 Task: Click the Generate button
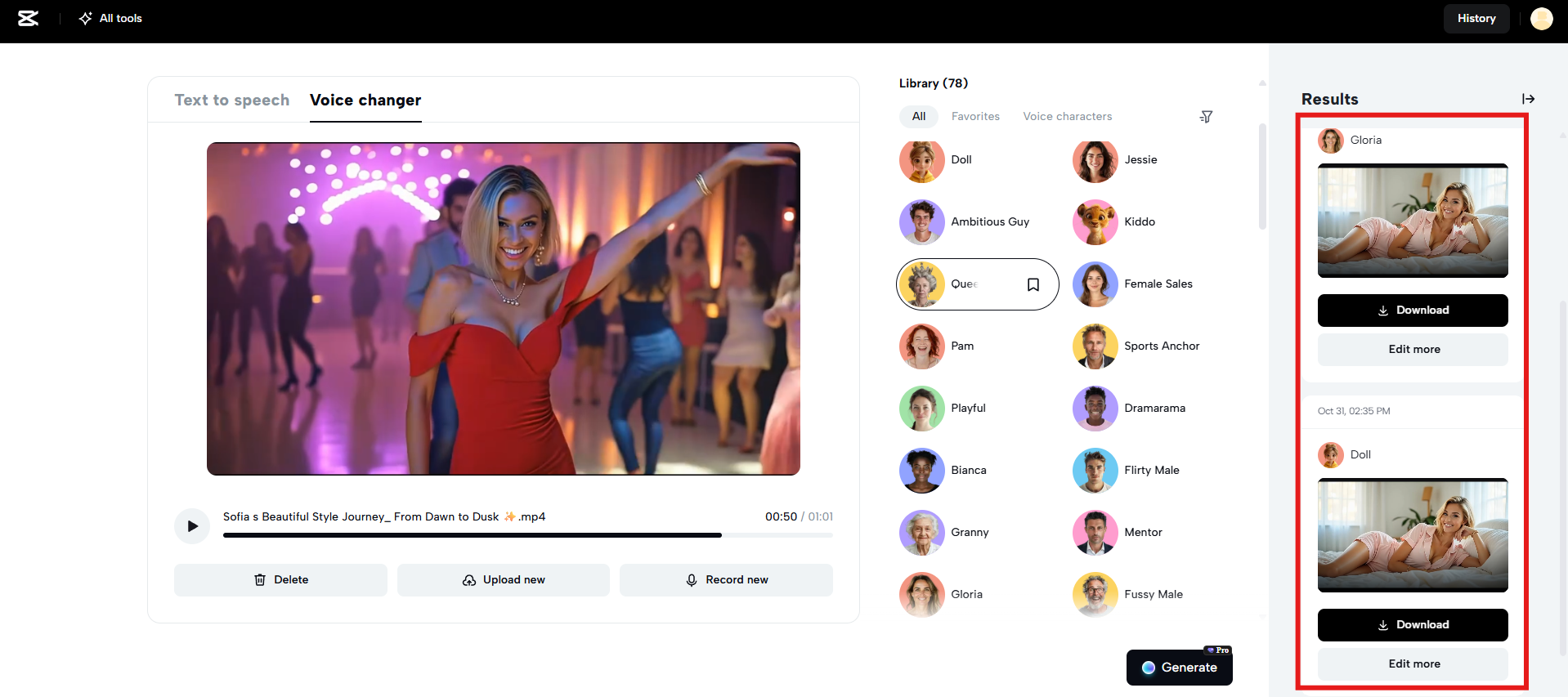pyautogui.click(x=1179, y=668)
